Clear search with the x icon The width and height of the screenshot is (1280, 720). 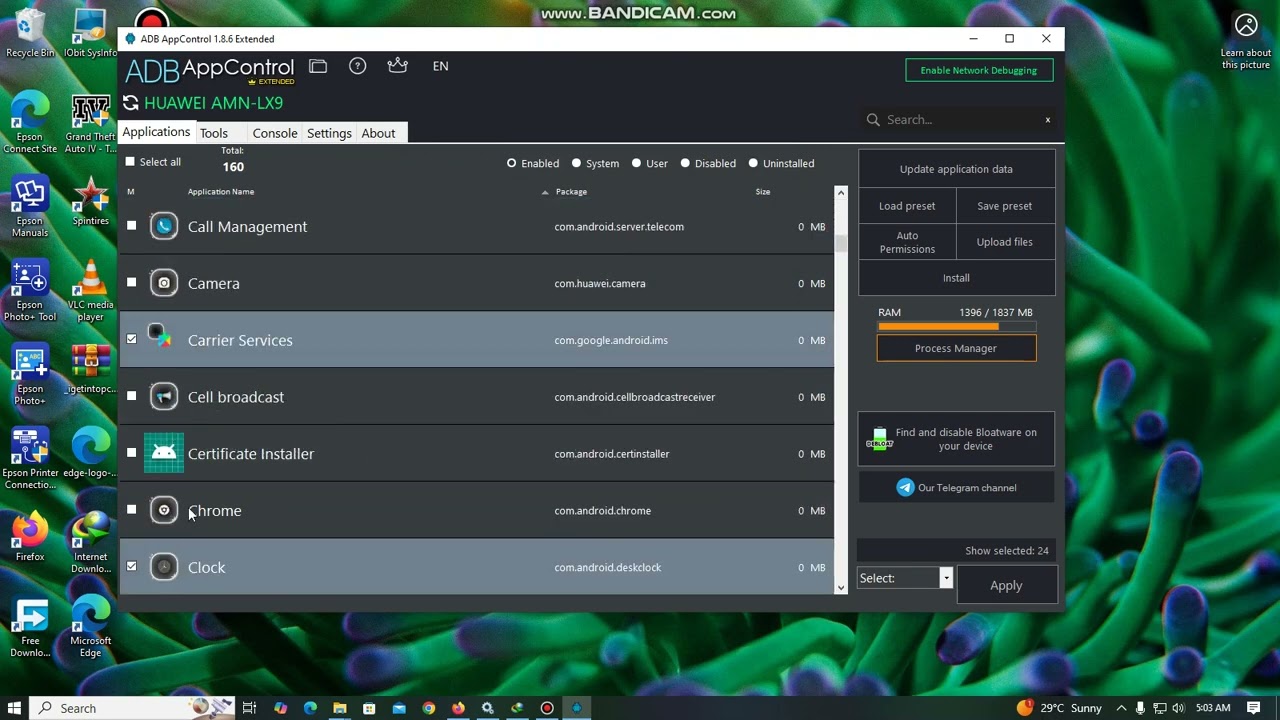pyautogui.click(x=1047, y=120)
